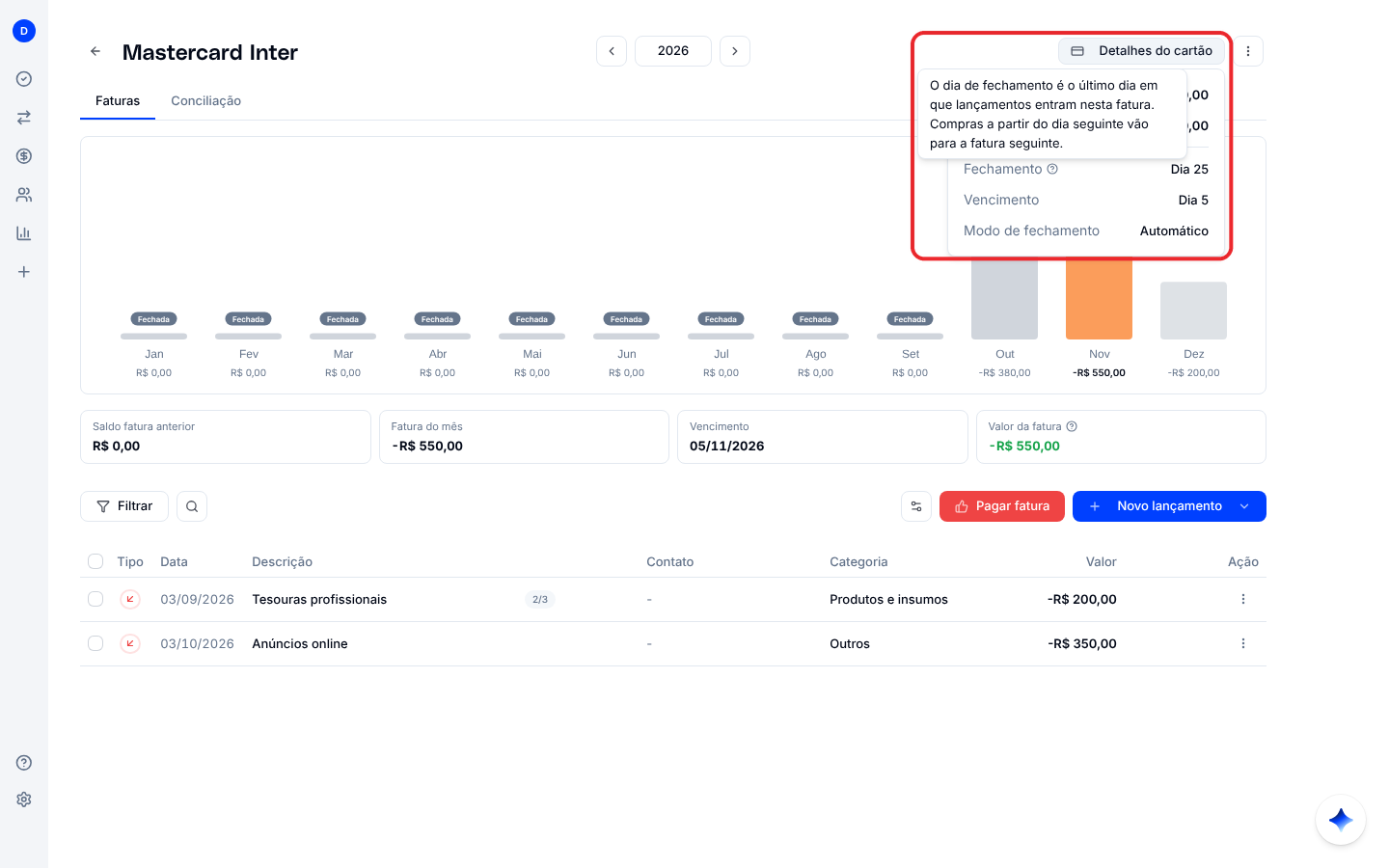1389x868 pixels.
Task: Click the Valor column header
Action: click(x=1102, y=561)
